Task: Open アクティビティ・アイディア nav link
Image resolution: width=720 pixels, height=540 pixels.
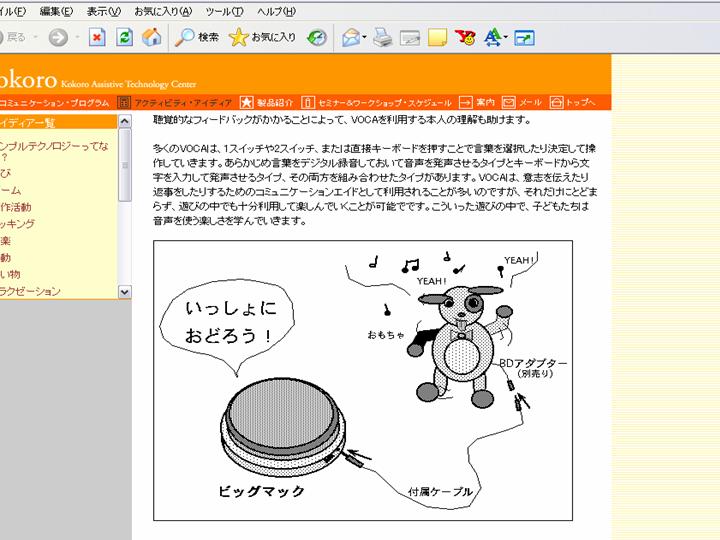Action: pyautogui.click(x=183, y=102)
